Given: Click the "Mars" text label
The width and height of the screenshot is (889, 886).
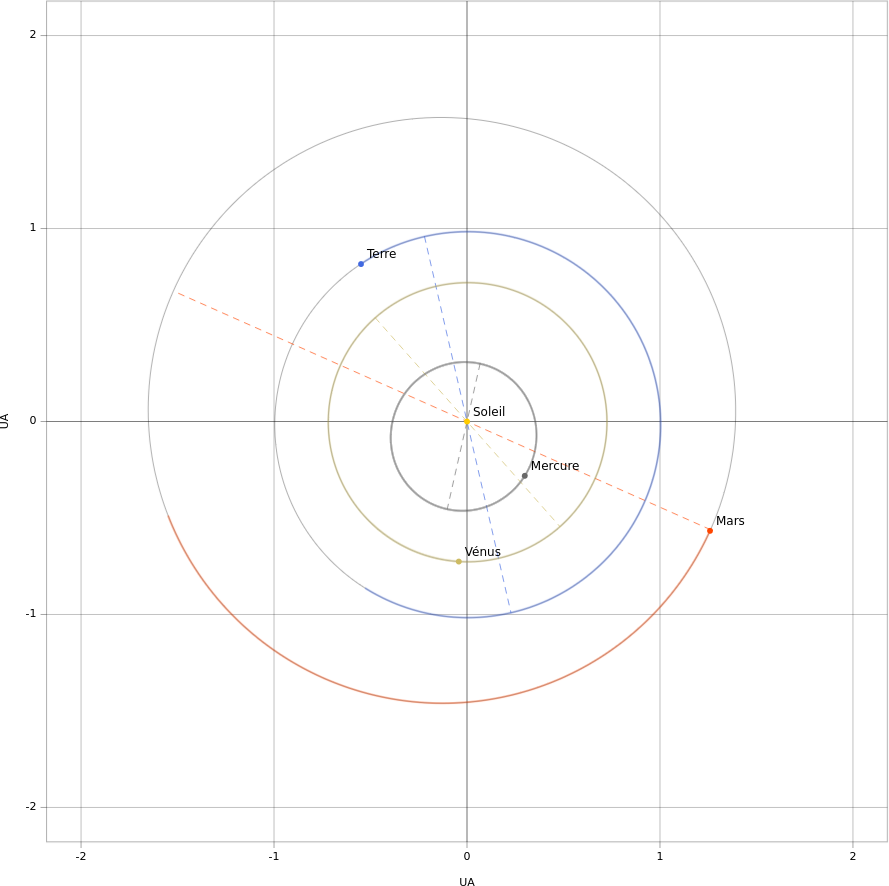Looking at the screenshot, I should click(730, 521).
